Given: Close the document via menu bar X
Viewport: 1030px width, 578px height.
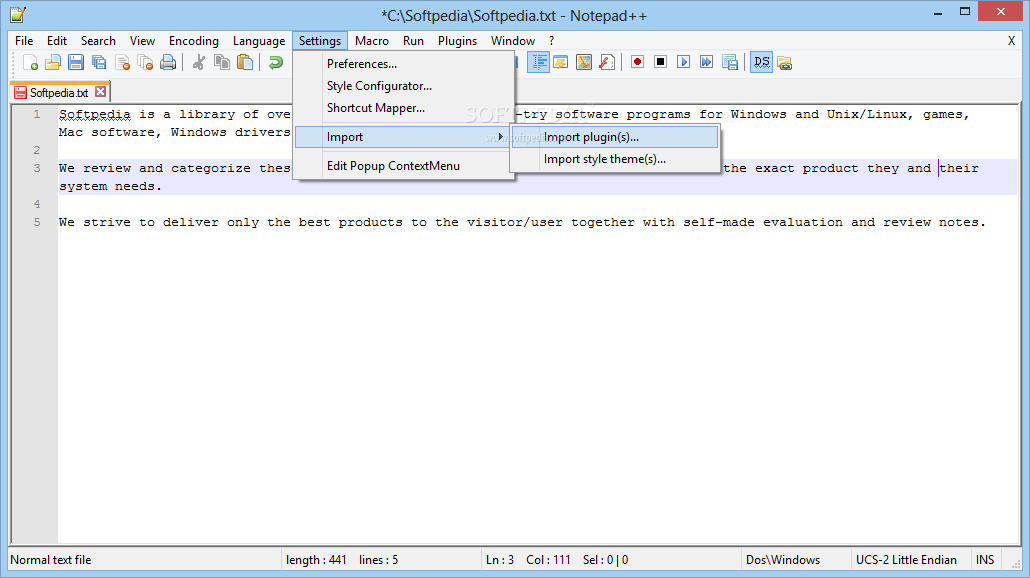Looking at the screenshot, I should (1012, 41).
